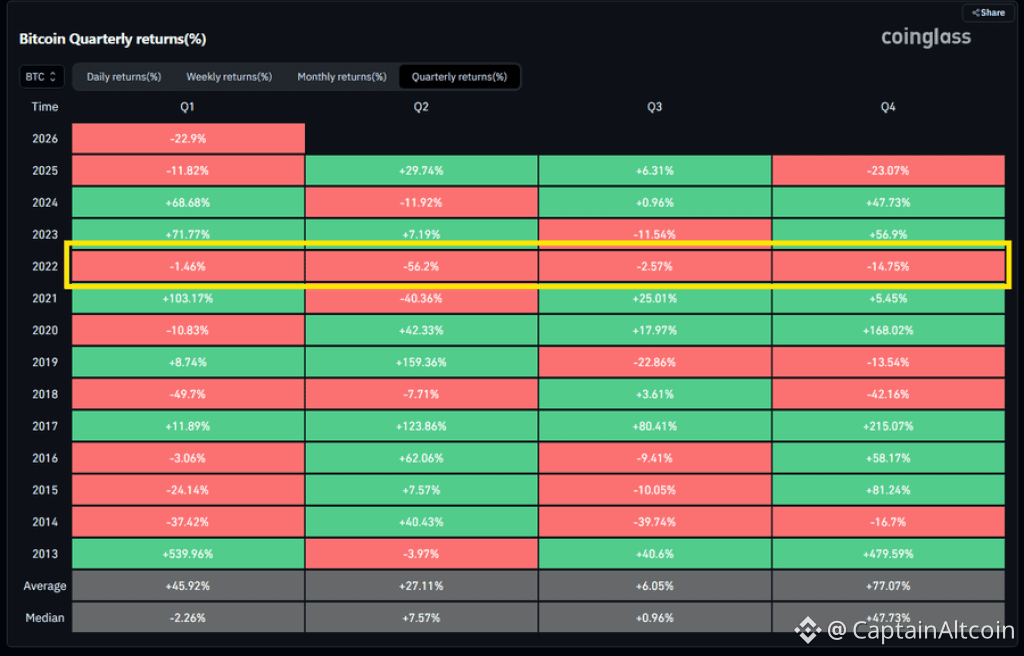Click the Median row label
1024x656 pixels.
45,617
